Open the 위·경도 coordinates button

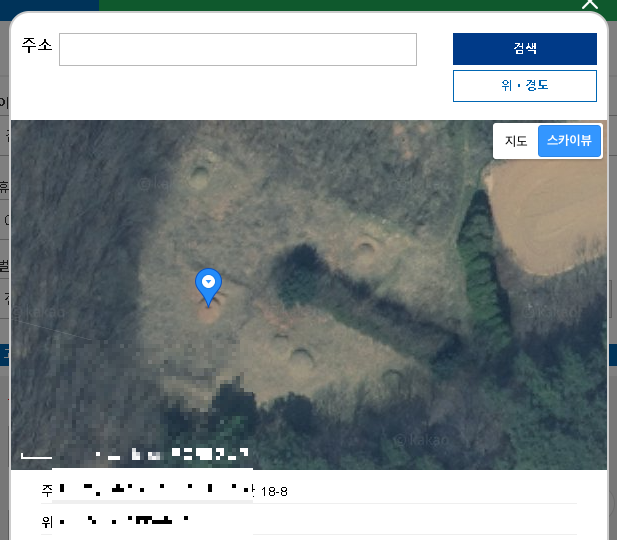click(x=525, y=86)
